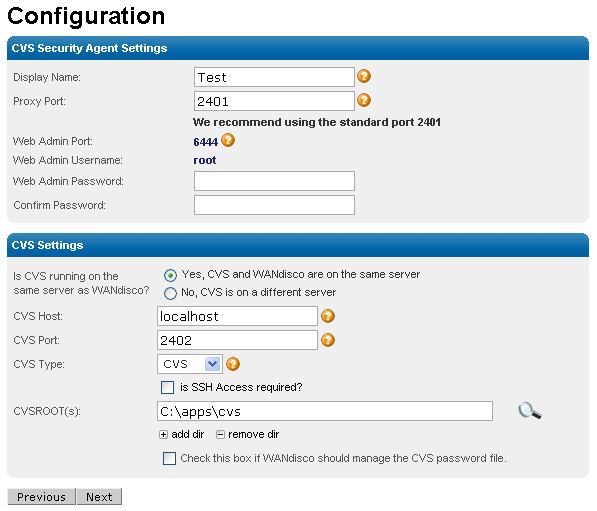This screenshot has height=511, width=597.
Task: Enable the SSH Access required checkbox
Action: (168, 387)
